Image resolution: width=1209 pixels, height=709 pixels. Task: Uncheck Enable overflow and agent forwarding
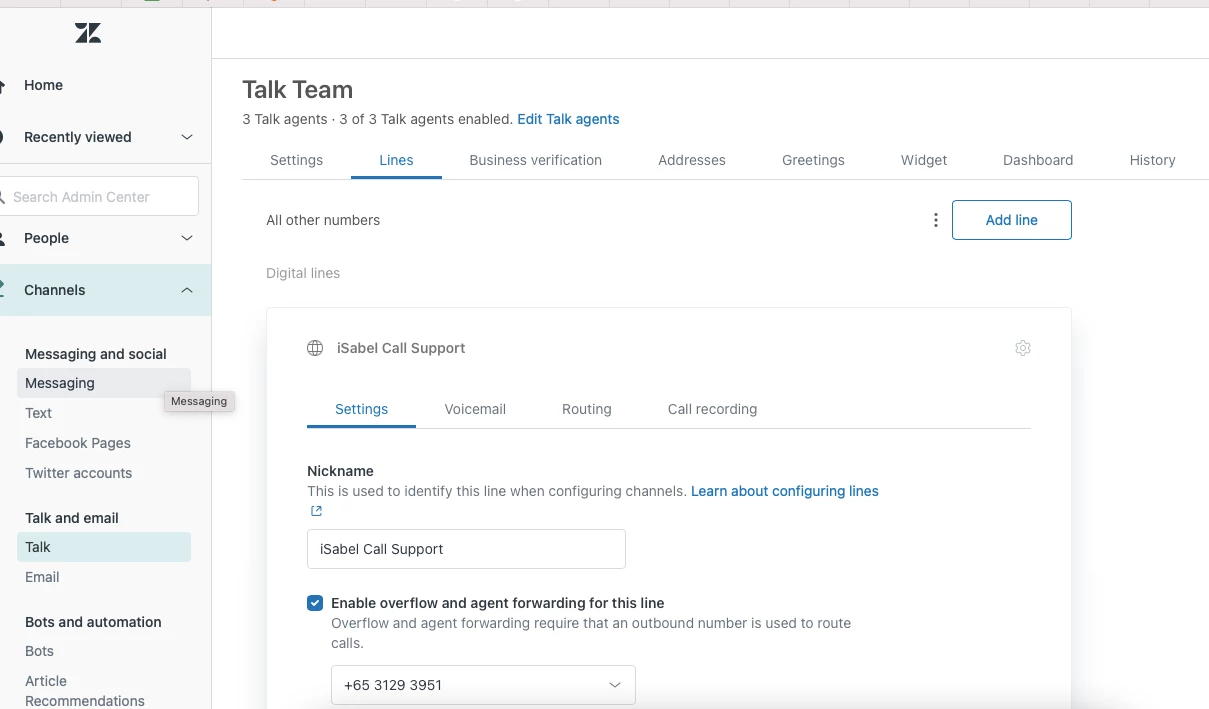pos(315,603)
